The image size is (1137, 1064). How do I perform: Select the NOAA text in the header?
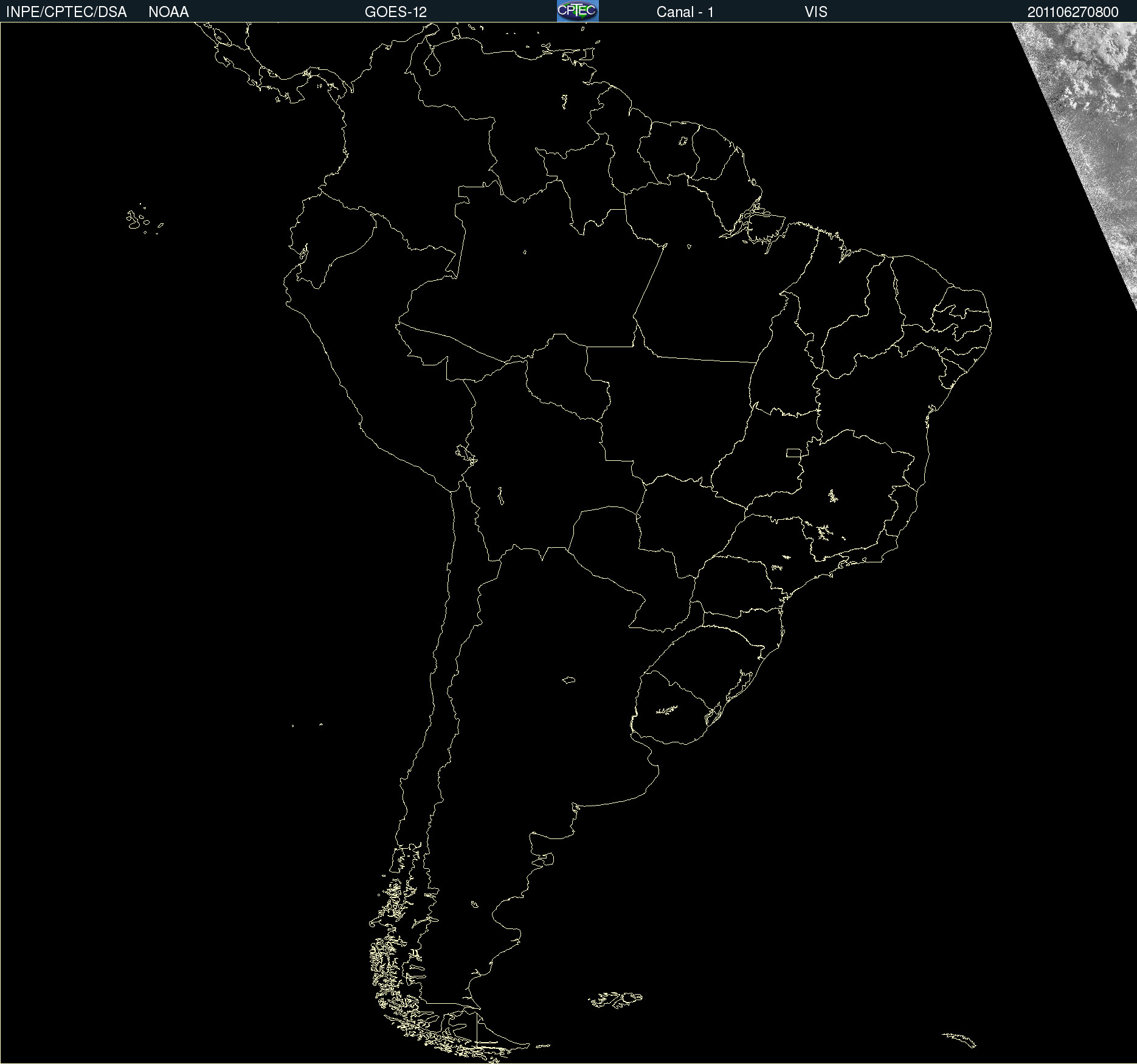pyautogui.click(x=168, y=12)
